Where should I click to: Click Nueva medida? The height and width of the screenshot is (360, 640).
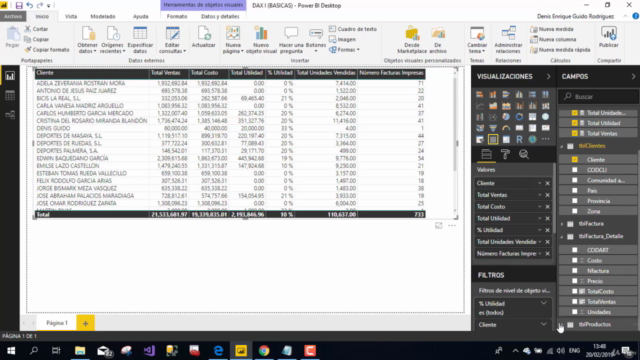tap(551, 29)
